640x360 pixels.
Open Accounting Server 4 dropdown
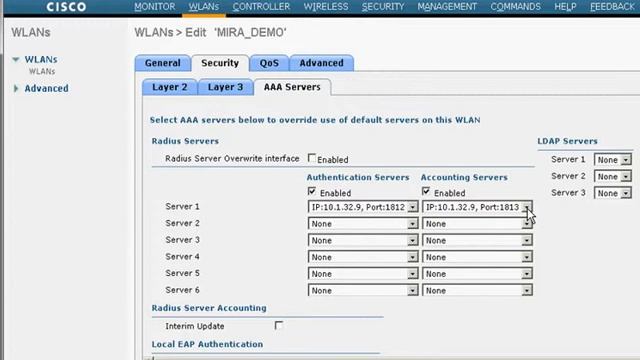click(x=477, y=257)
